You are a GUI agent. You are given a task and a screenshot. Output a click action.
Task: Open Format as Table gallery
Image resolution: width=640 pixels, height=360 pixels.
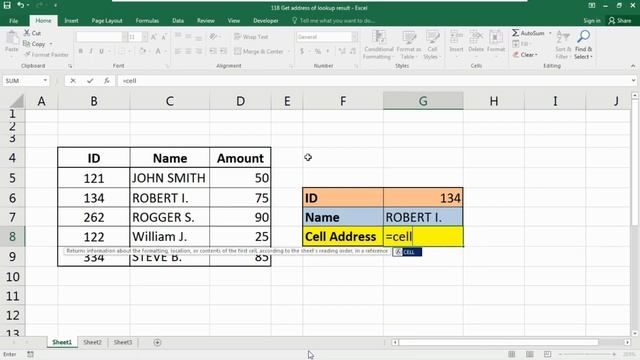[x=409, y=45]
